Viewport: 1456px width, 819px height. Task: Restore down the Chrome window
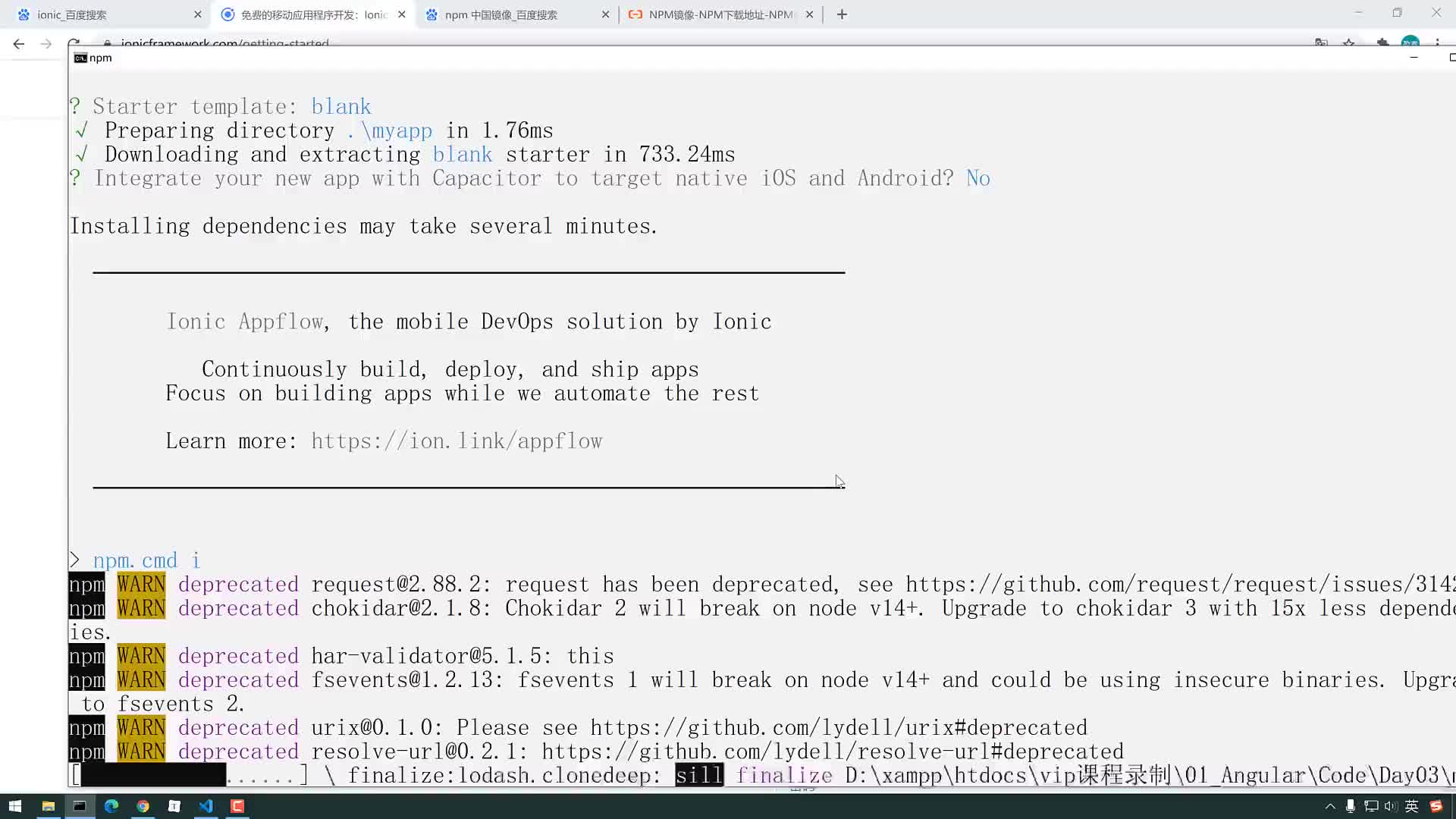point(1397,13)
